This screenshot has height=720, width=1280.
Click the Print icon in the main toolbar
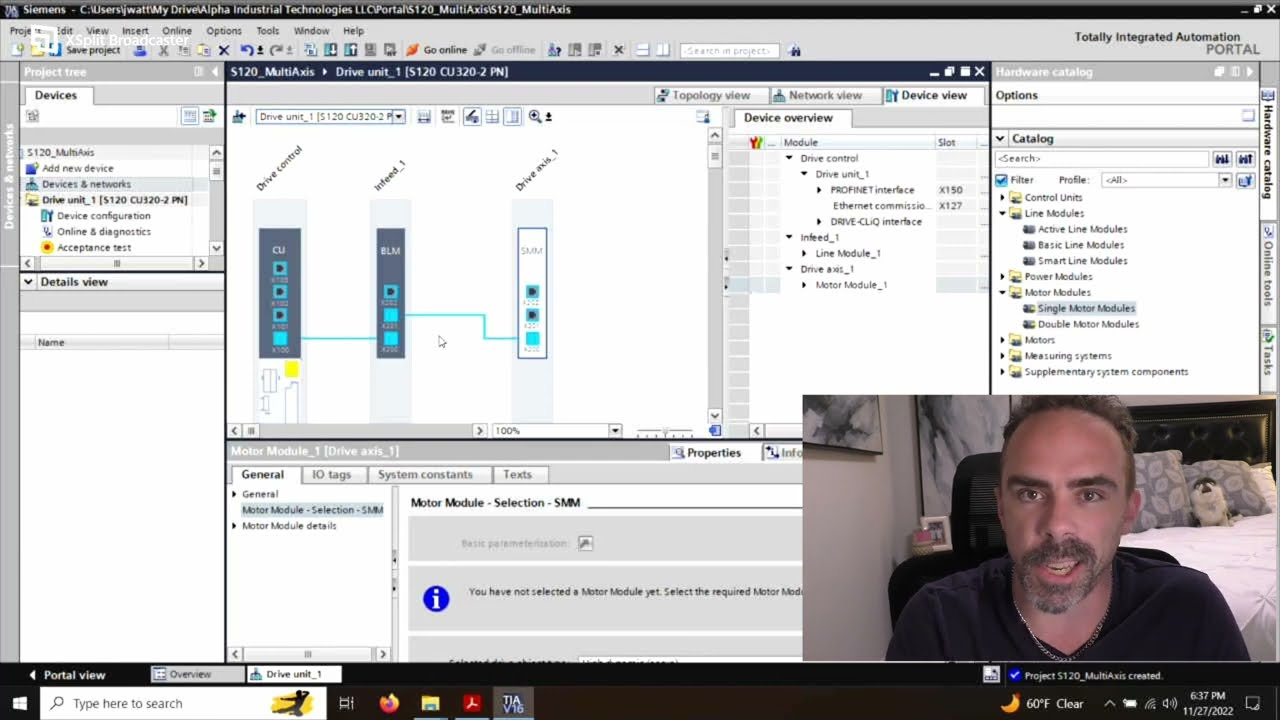[x=140, y=50]
